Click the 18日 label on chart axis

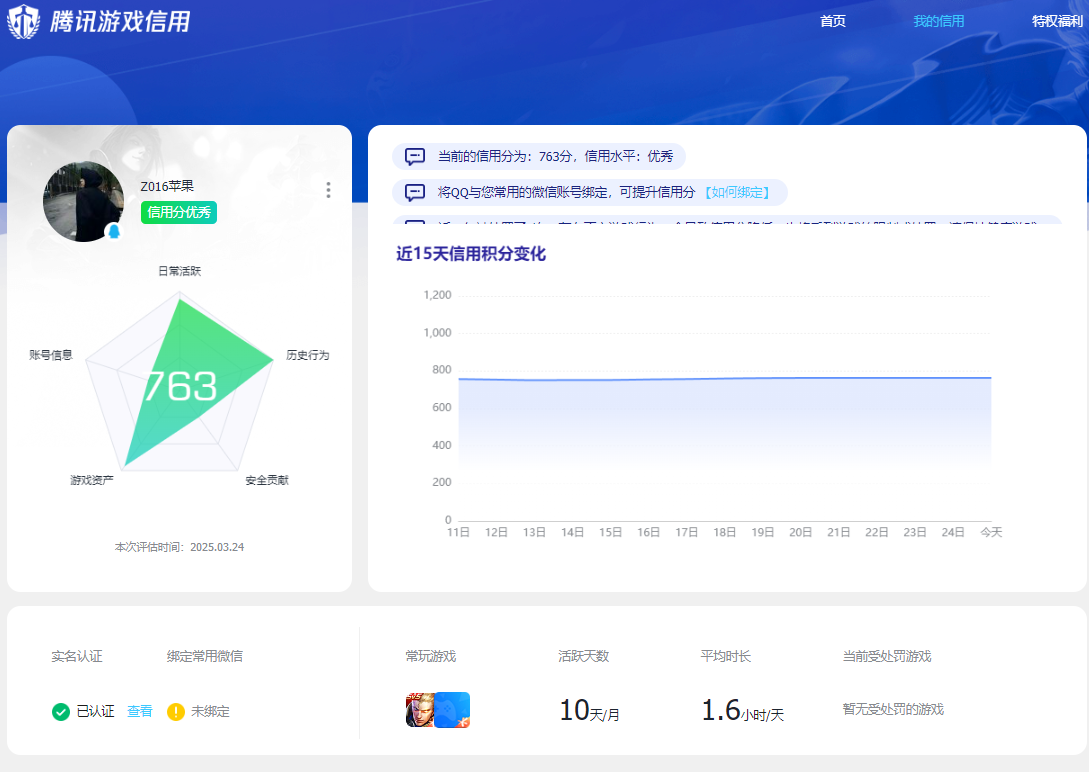point(724,532)
